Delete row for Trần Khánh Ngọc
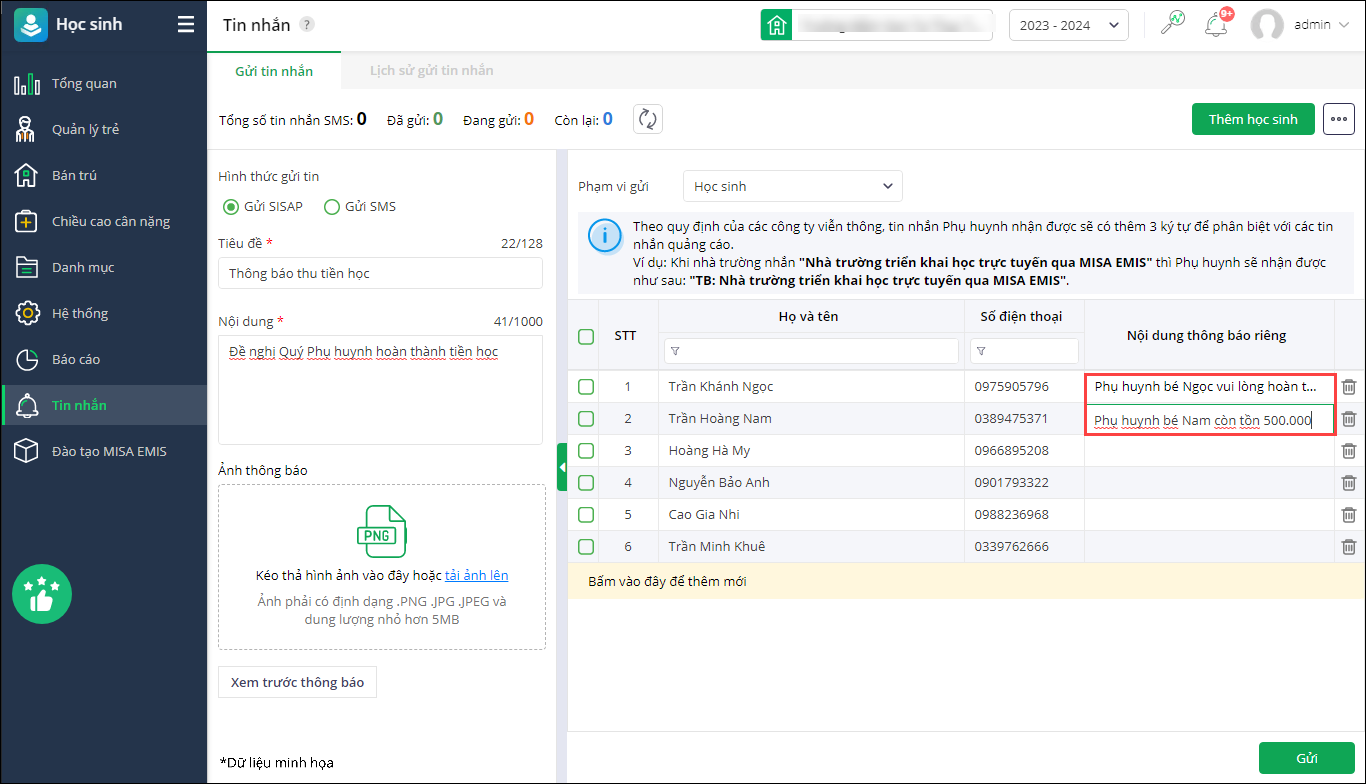Viewport: 1366px width, 784px height. [x=1349, y=387]
